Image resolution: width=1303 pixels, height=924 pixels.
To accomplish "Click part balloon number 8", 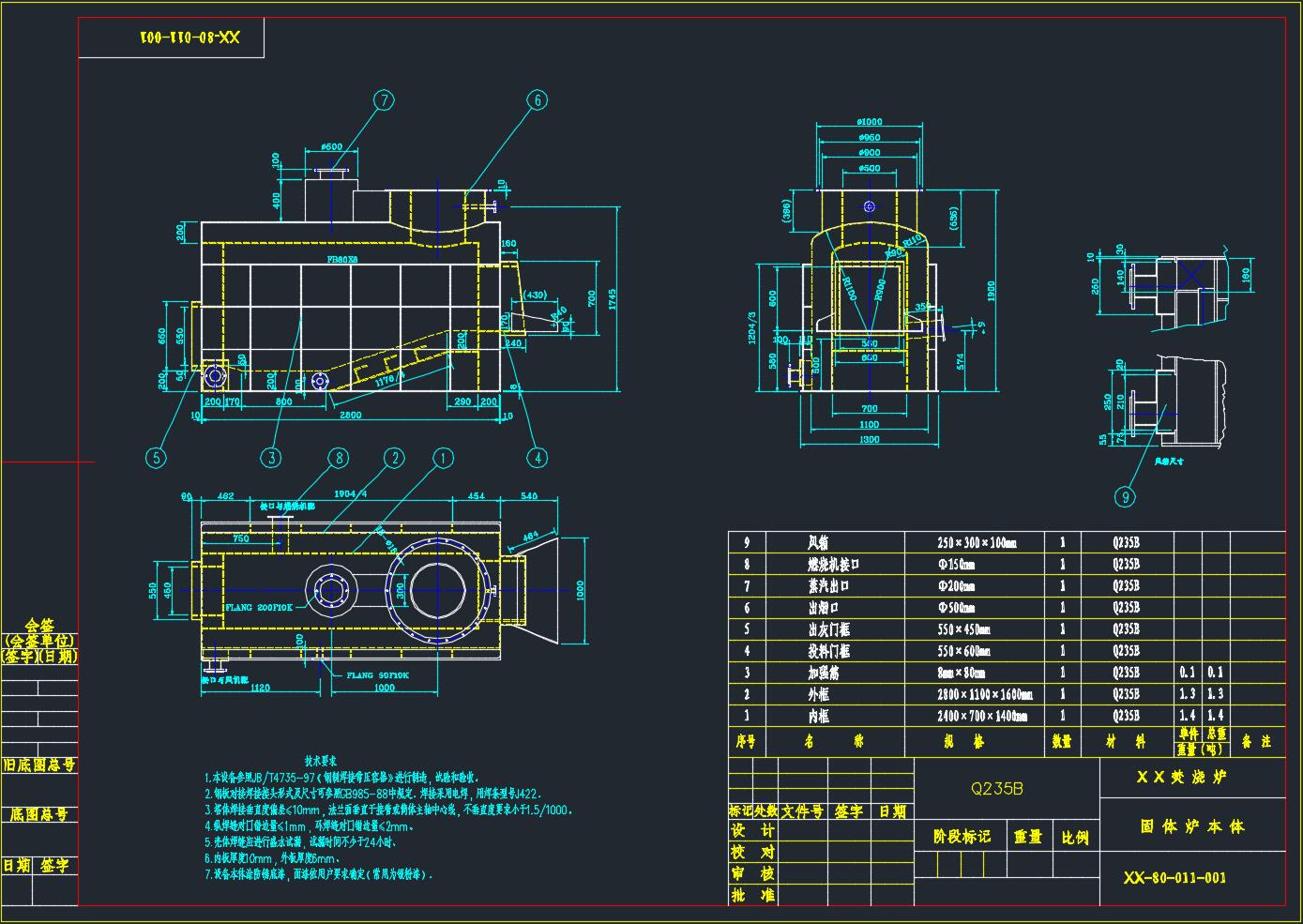I will [338, 458].
